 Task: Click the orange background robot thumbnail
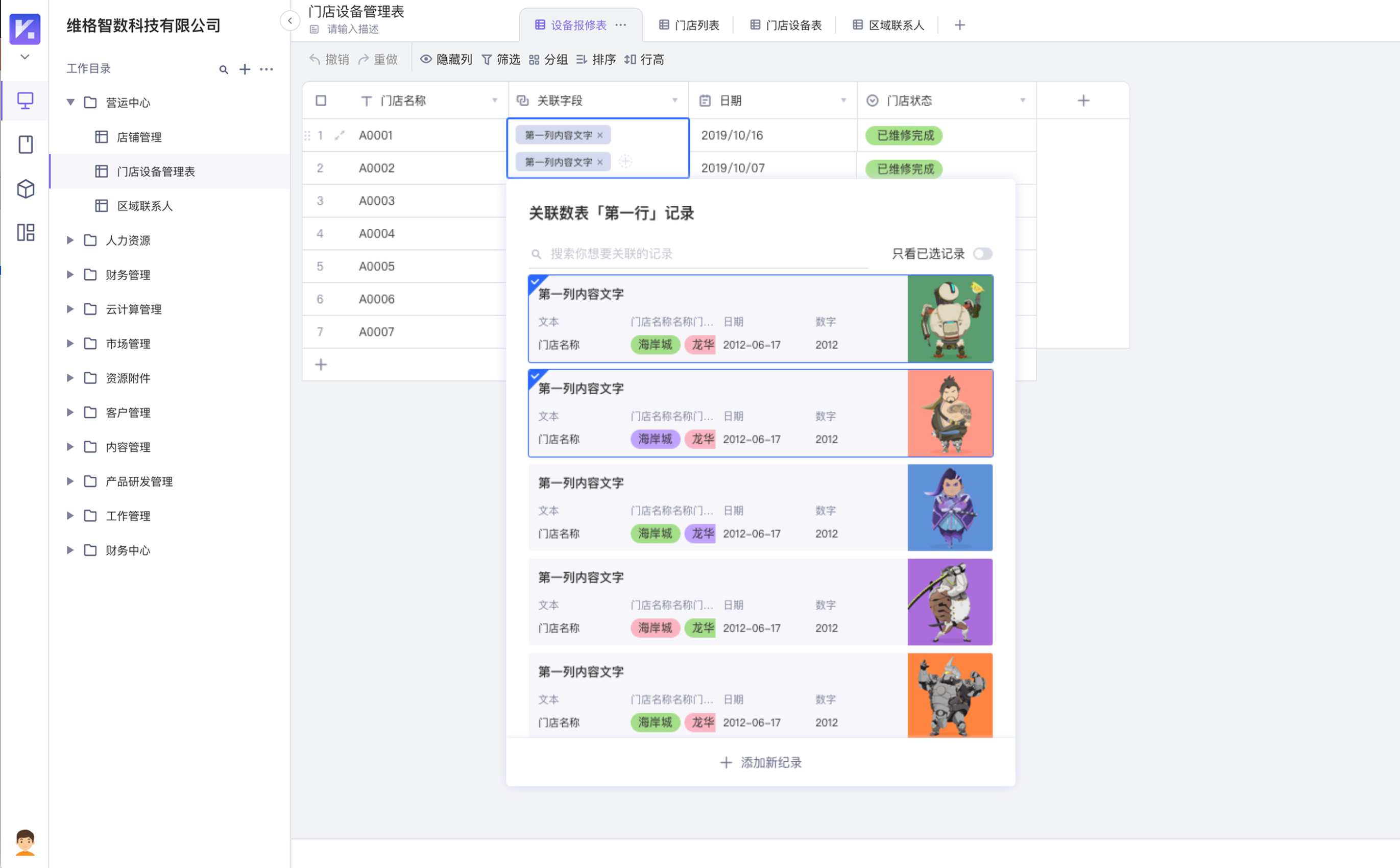[x=950, y=695]
